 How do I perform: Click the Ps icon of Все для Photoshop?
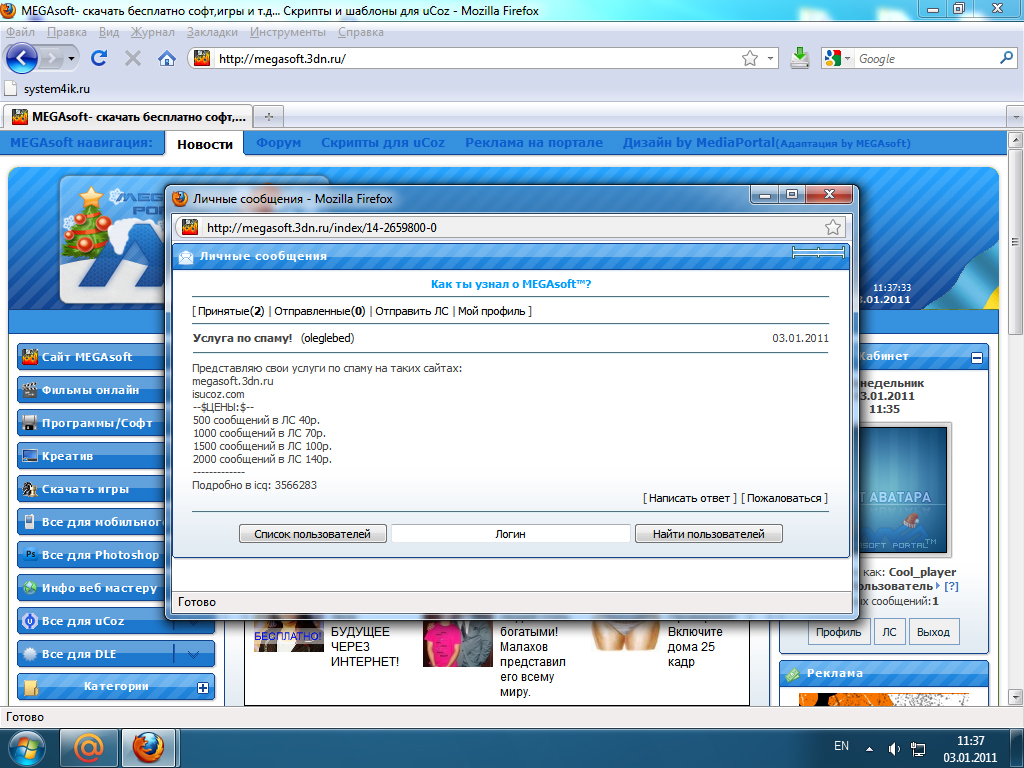[30, 554]
